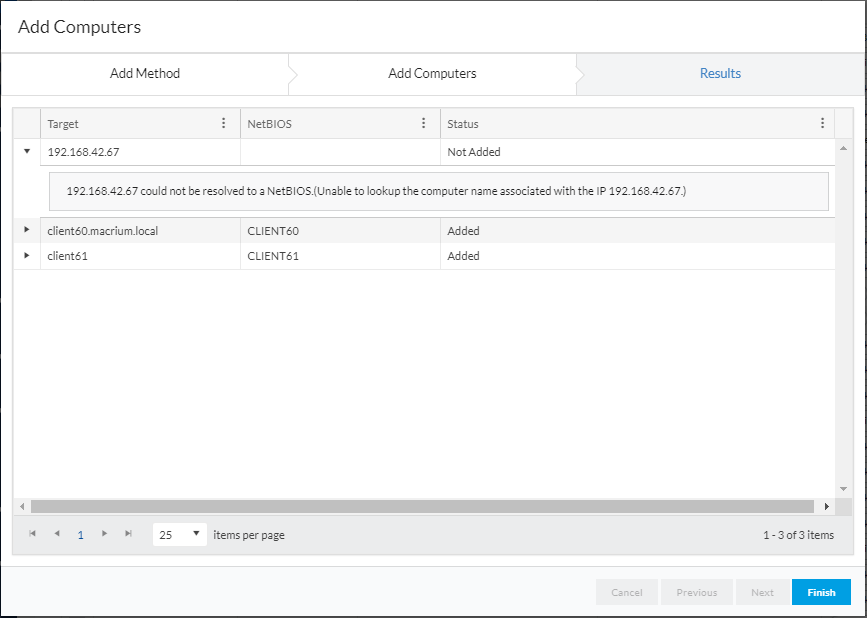Click the horizontal scrollbar left arrow
The image size is (867, 618).
pos(22,506)
